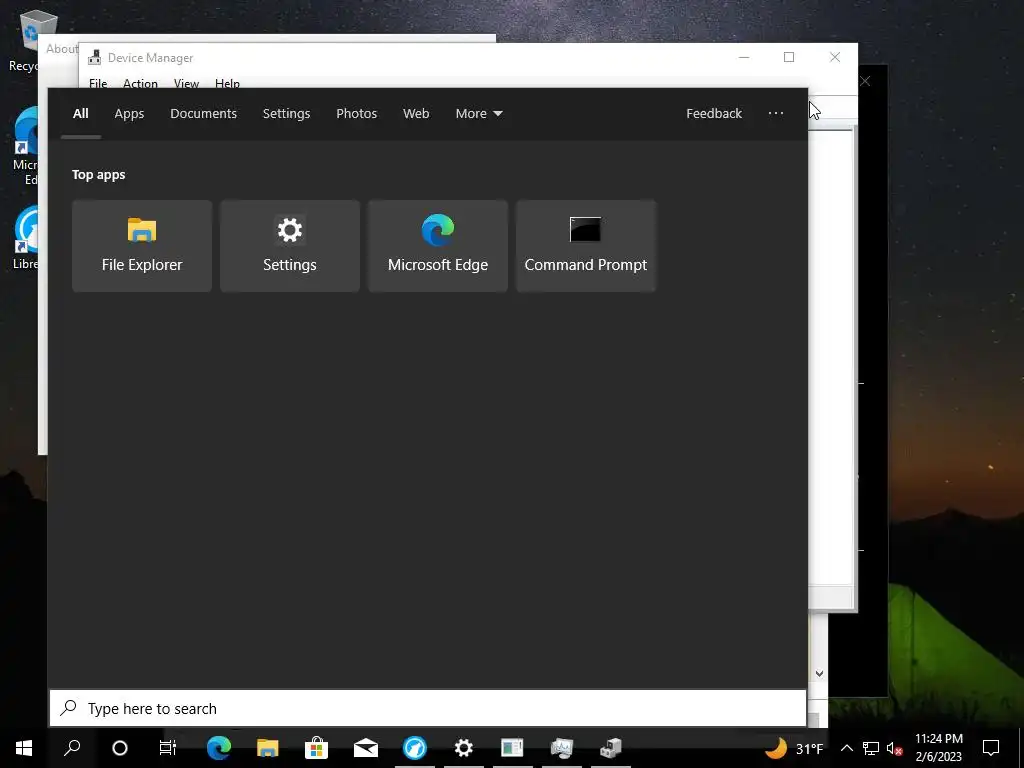Open Action menu in Device Manager
The width and height of the screenshot is (1024, 768).
[140, 83]
